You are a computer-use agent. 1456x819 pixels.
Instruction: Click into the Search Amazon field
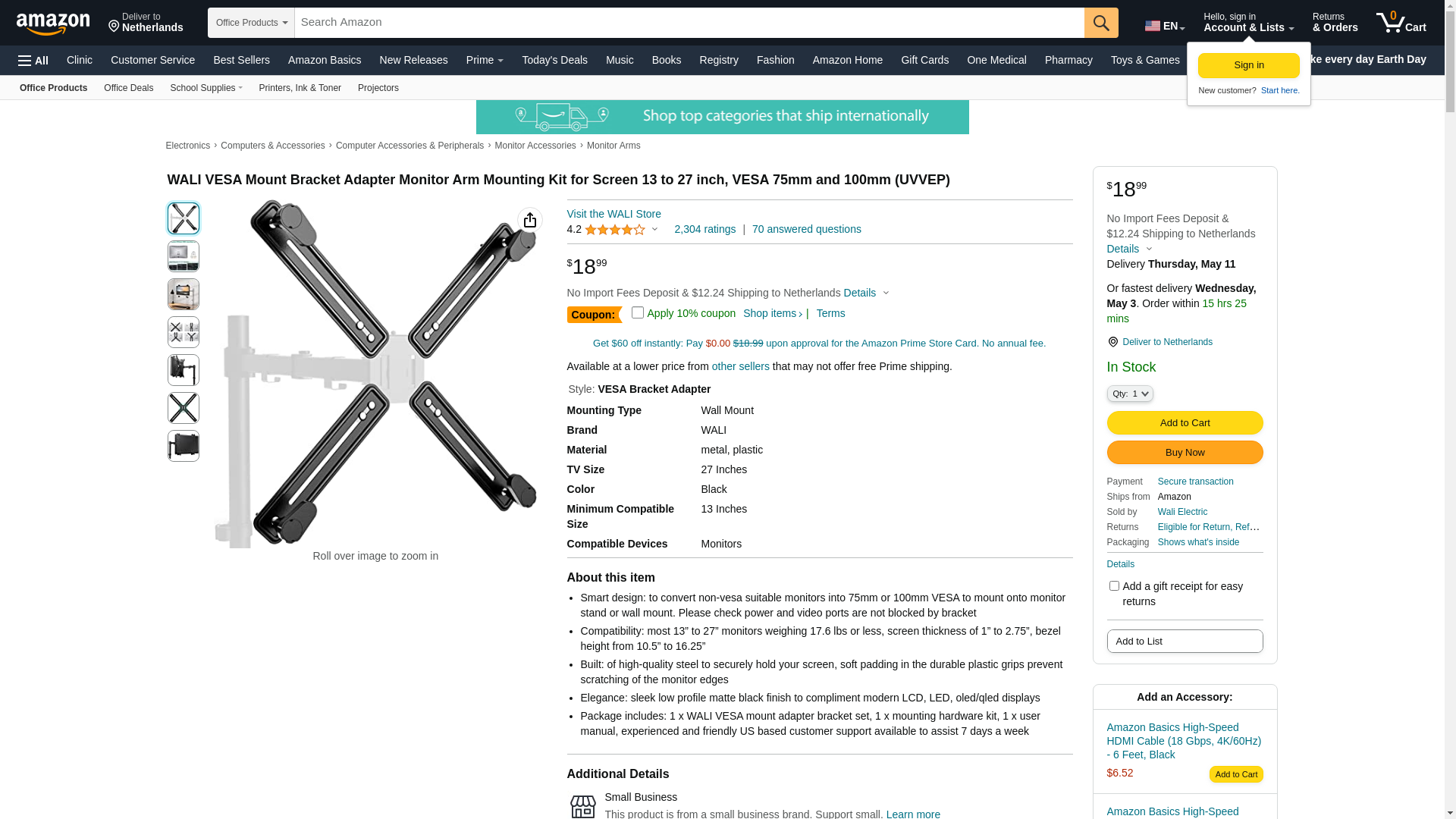coord(689,23)
